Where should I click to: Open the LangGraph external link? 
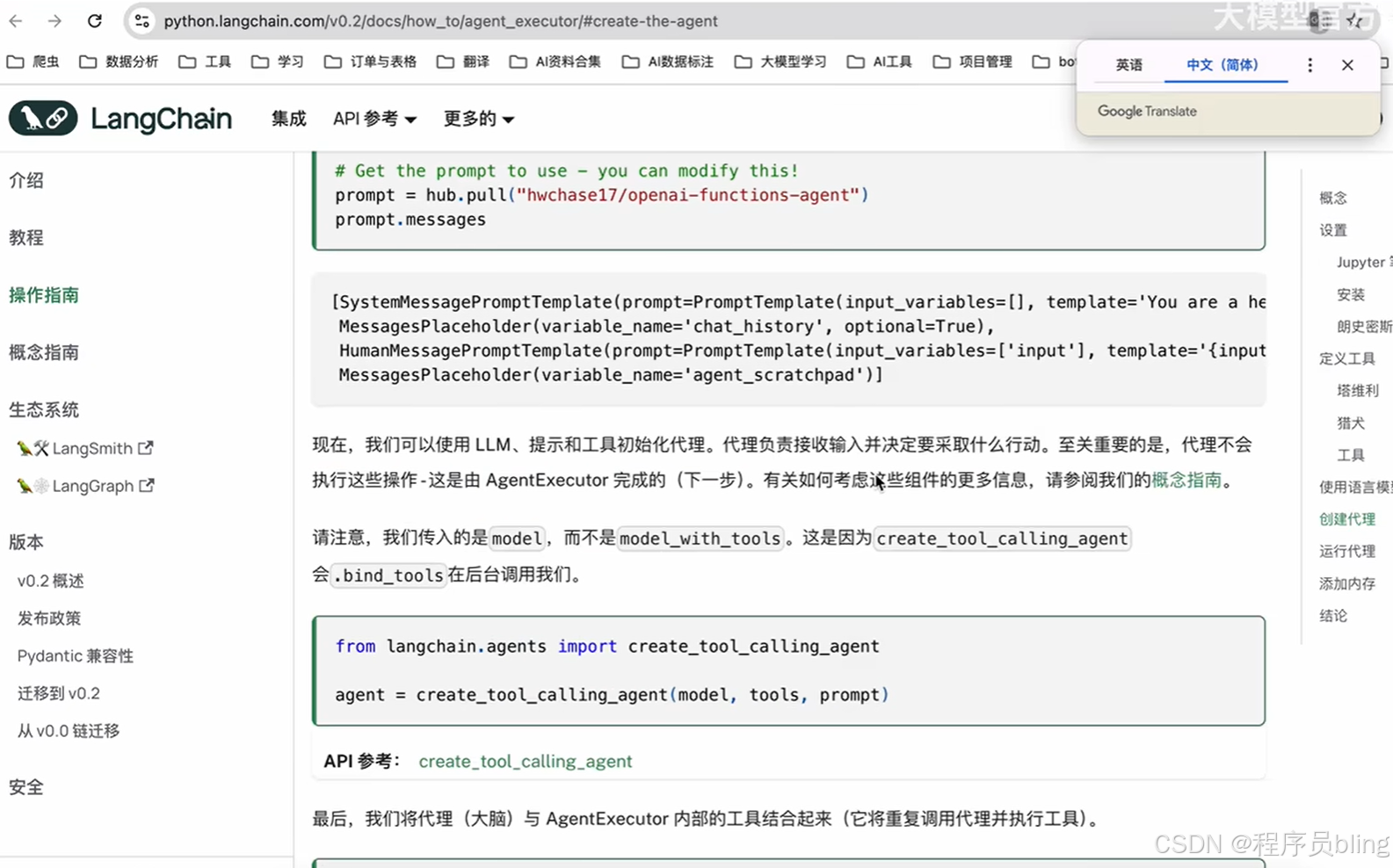(86, 486)
